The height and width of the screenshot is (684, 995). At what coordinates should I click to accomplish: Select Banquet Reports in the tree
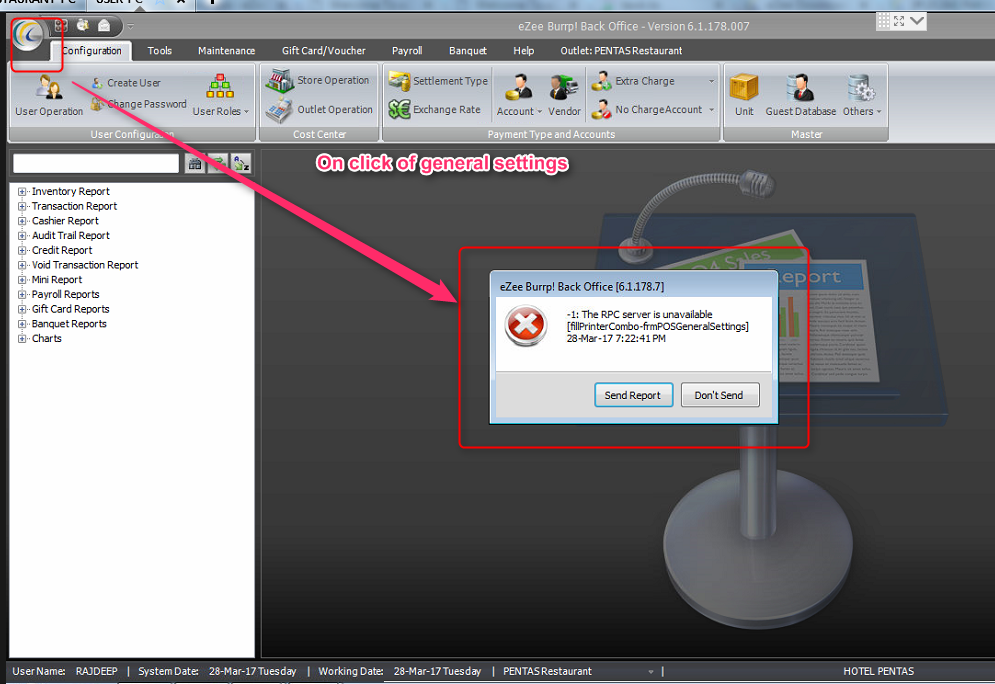(x=69, y=324)
